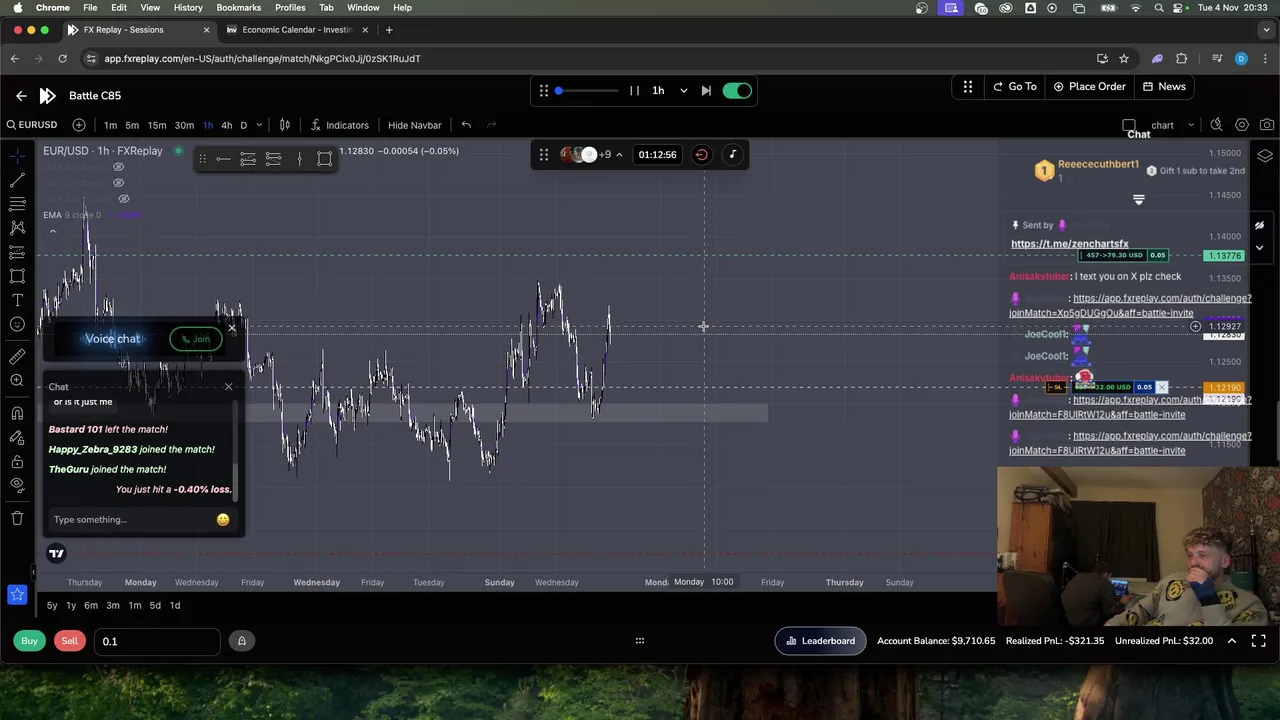
Task: Open replay speed 1h dropdown chevron
Action: click(684, 91)
